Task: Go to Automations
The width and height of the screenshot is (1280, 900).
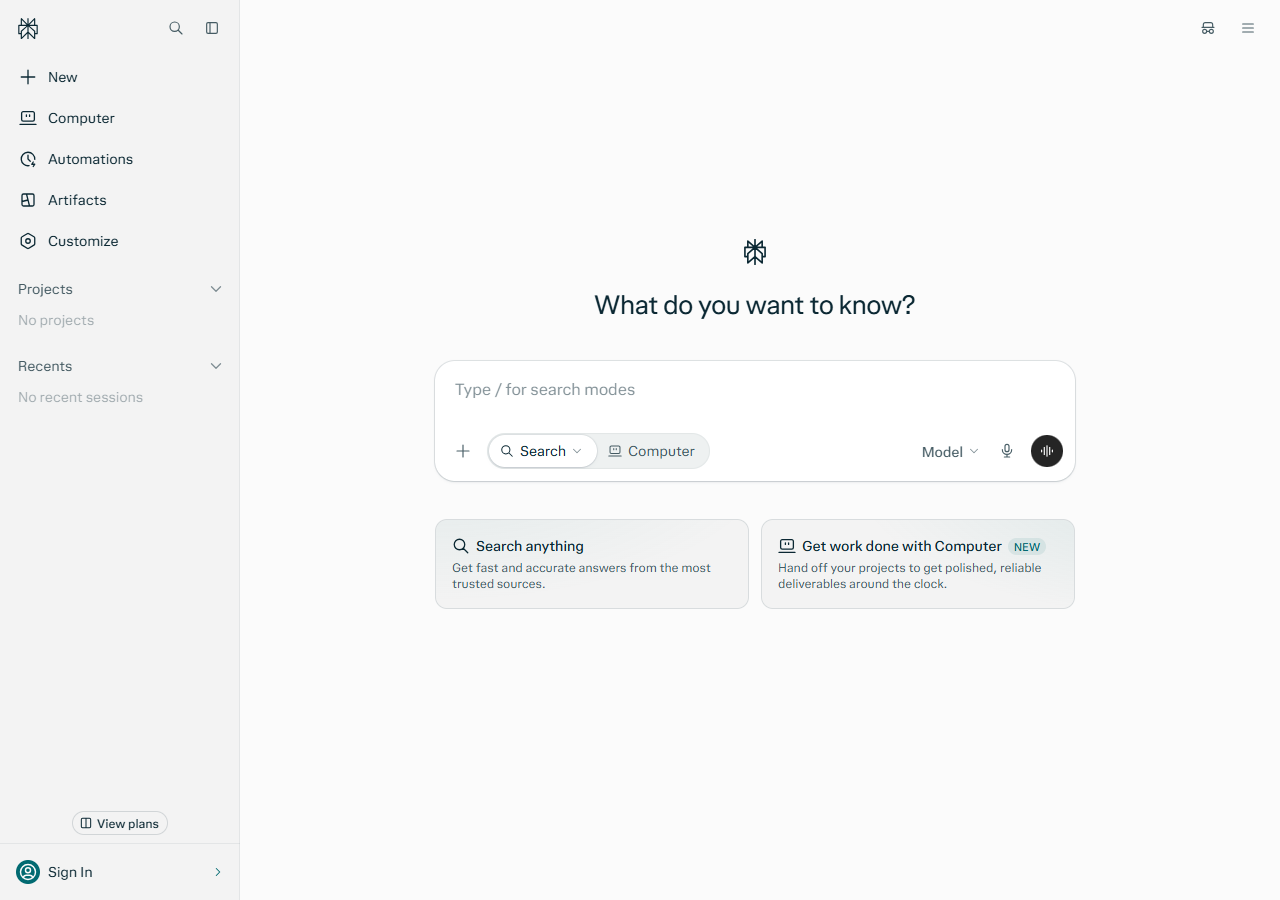Action: click(120, 159)
